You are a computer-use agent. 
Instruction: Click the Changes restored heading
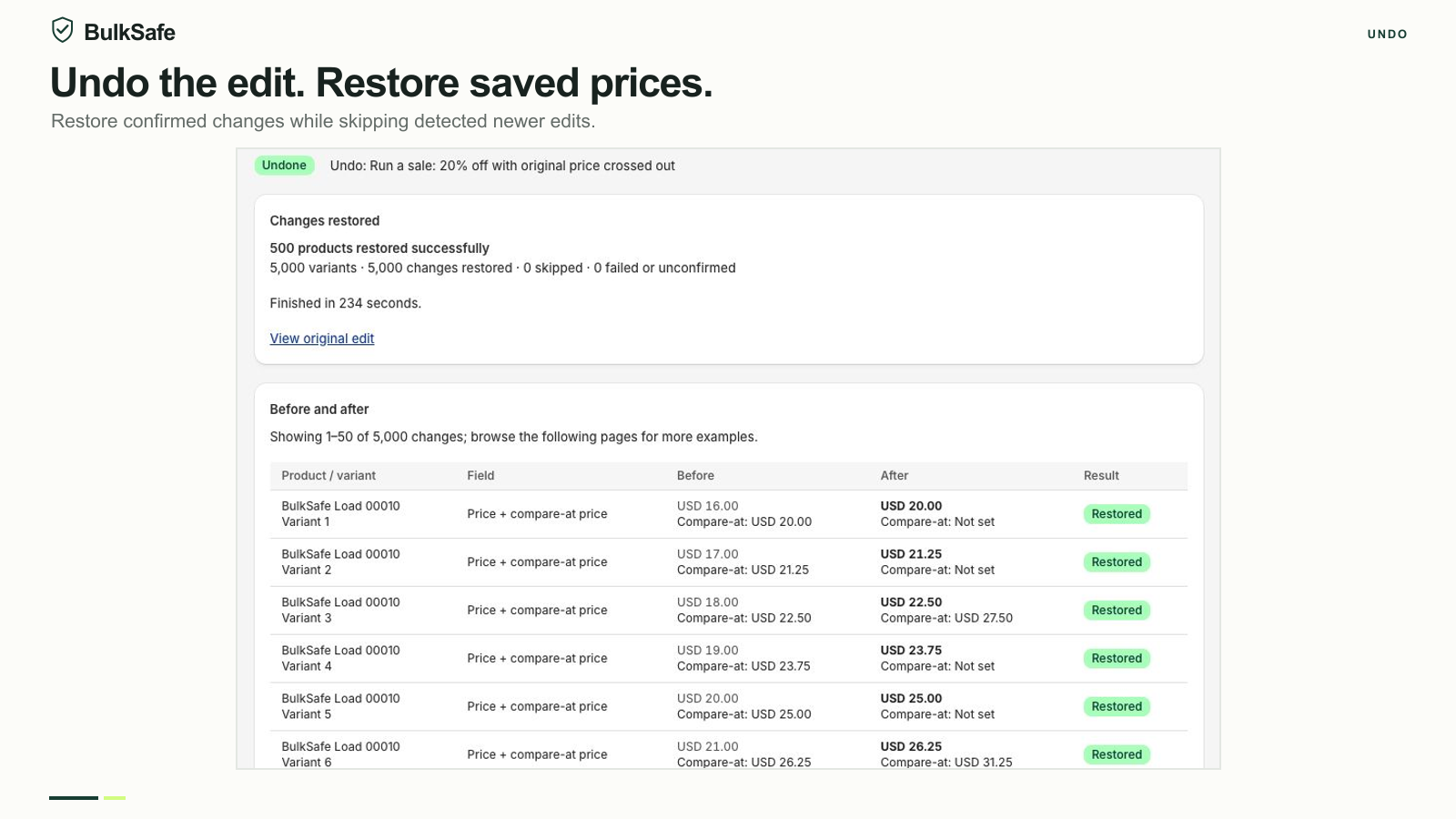tap(325, 221)
